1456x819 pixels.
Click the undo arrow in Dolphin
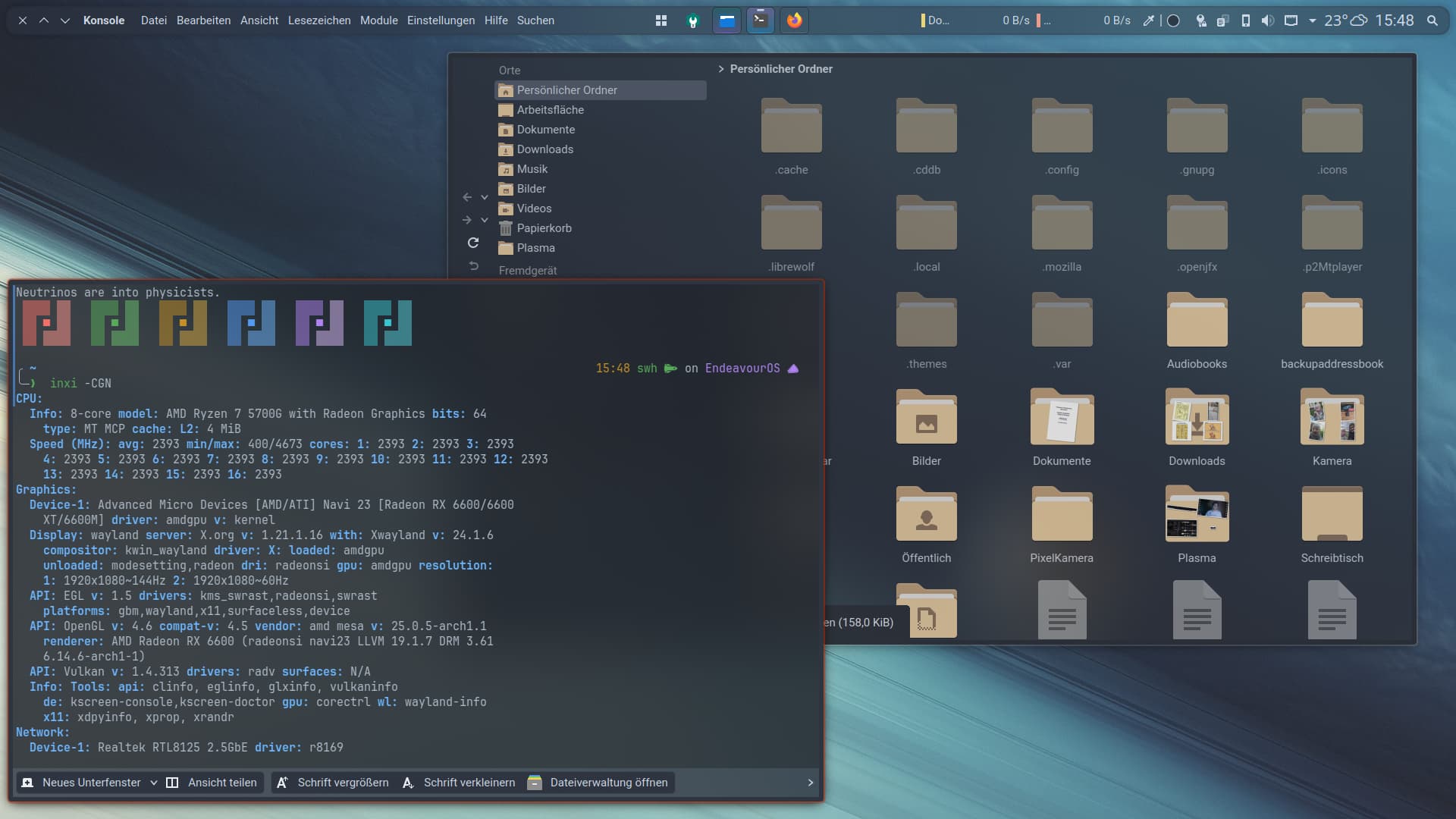473,265
